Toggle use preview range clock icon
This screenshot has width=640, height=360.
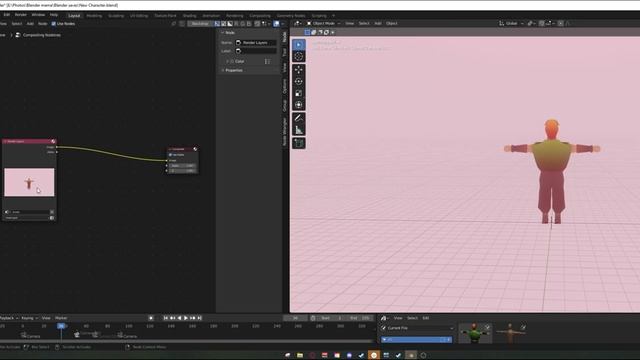[313, 318]
